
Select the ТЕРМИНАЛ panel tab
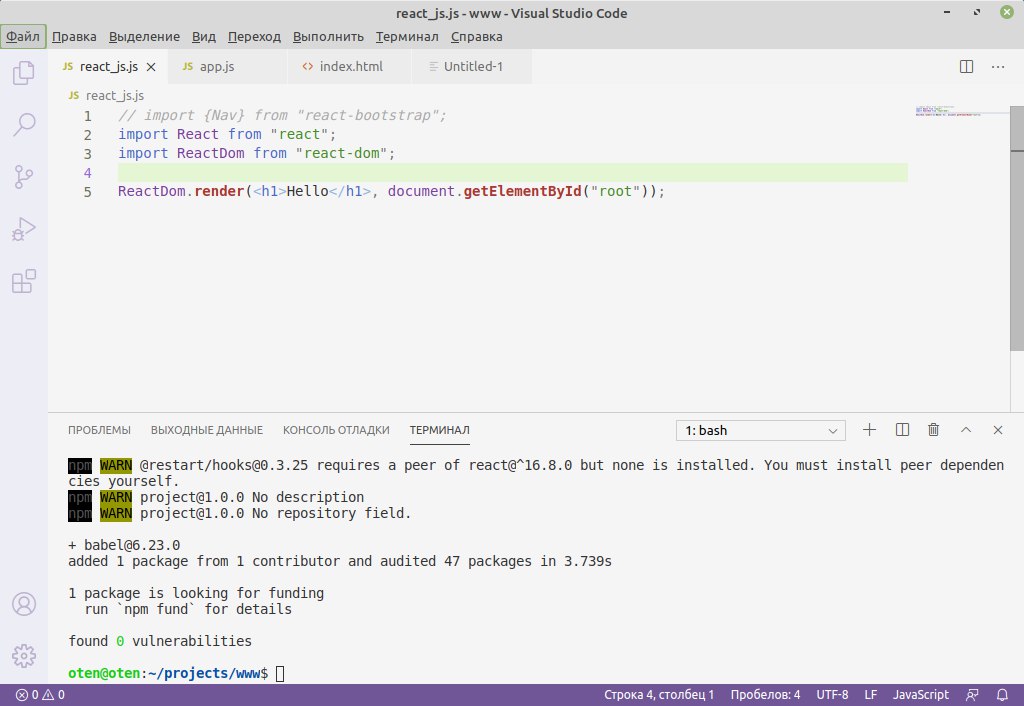[x=440, y=430]
